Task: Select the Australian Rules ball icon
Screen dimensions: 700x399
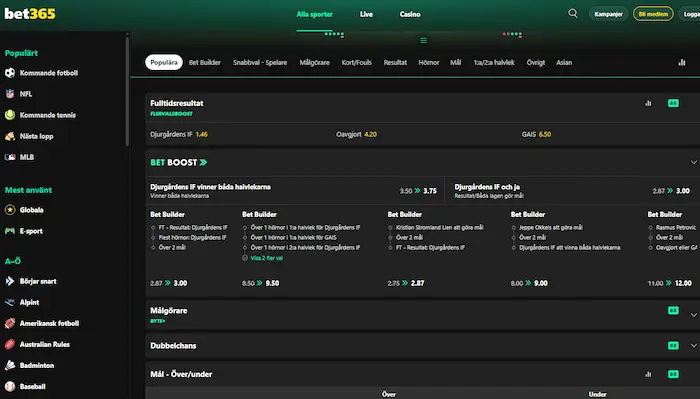Action: click(x=10, y=344)
